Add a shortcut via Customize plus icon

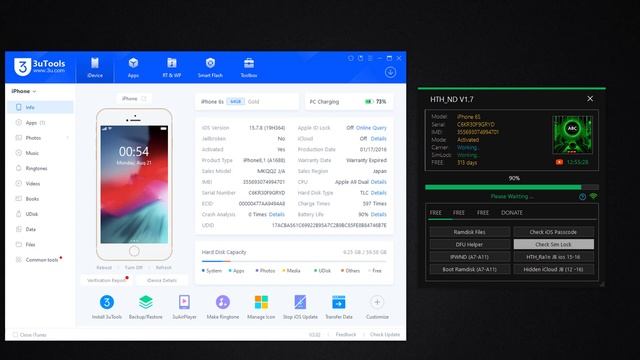pos(377,302)
